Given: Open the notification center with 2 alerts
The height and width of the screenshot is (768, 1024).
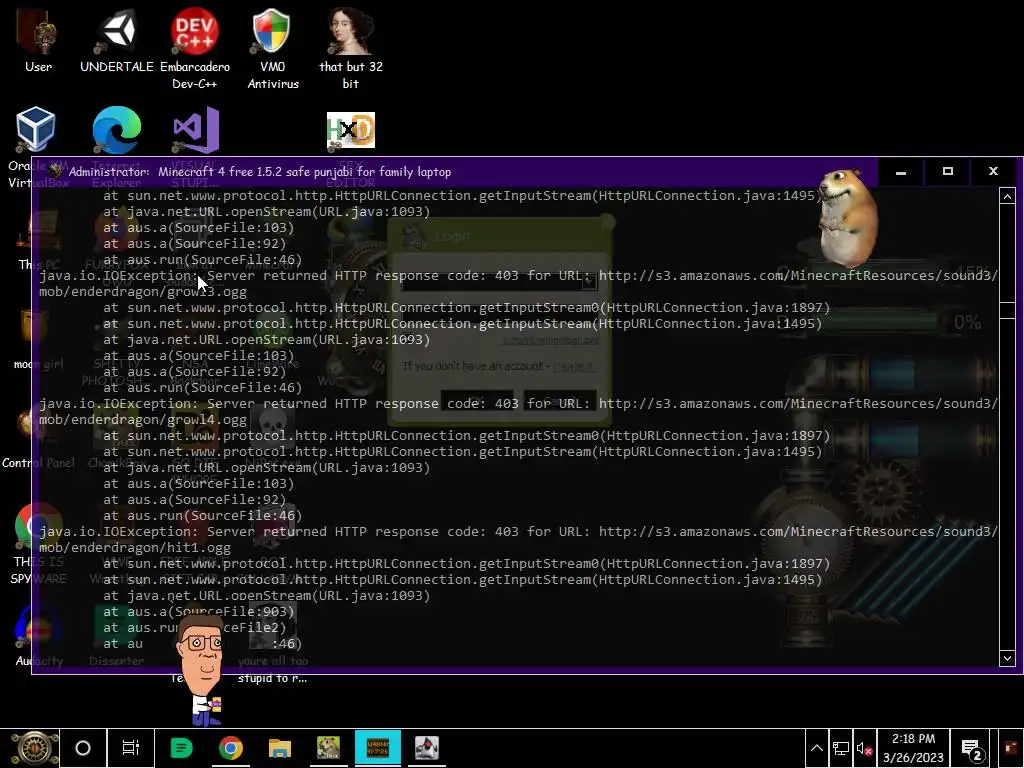Looking at the screenshot, I should (972, 750).
